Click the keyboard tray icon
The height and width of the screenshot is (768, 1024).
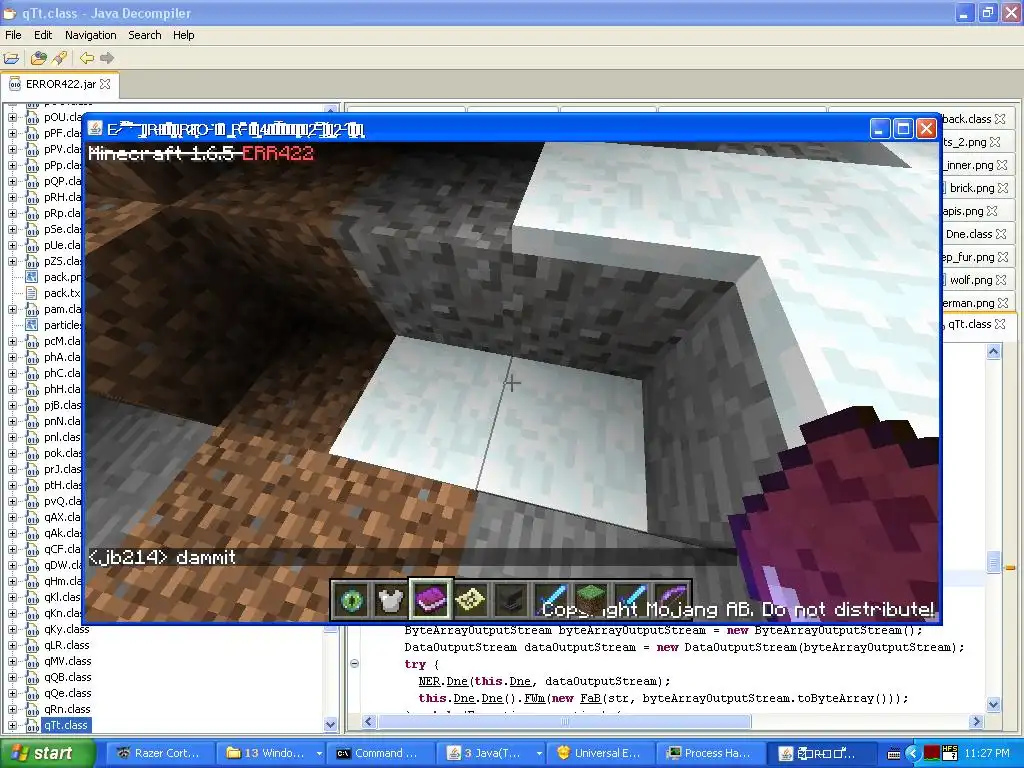[x=895, y=754]
